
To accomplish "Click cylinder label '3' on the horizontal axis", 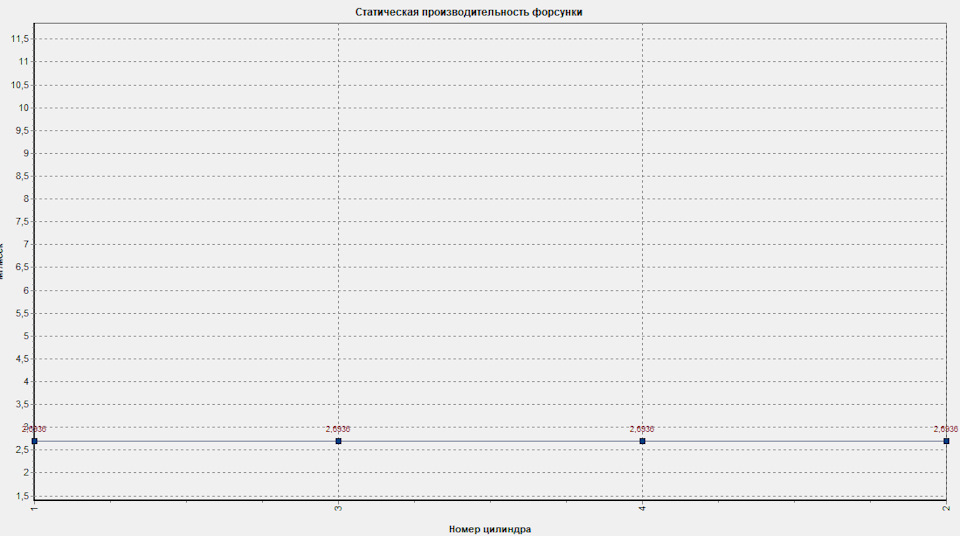I will coord(338,508).
